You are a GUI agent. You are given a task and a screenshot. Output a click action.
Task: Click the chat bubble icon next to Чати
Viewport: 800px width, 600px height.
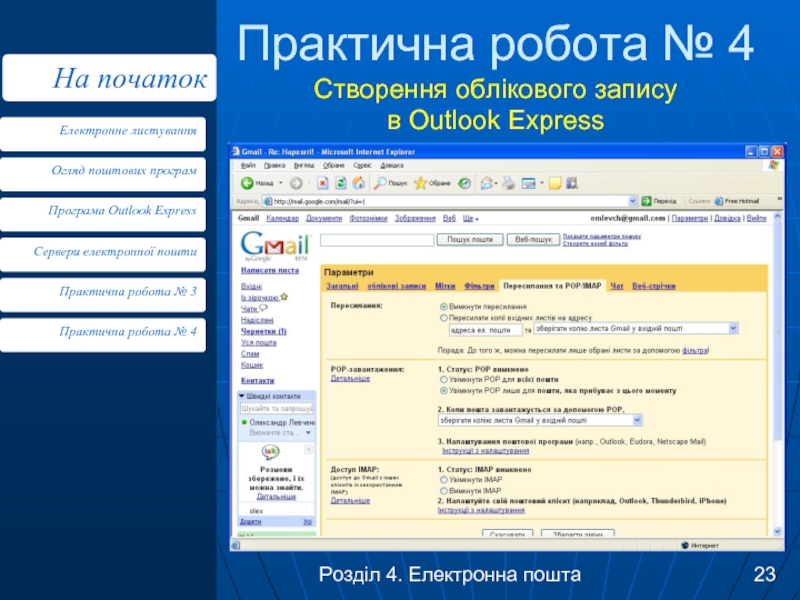coord(263,308)
